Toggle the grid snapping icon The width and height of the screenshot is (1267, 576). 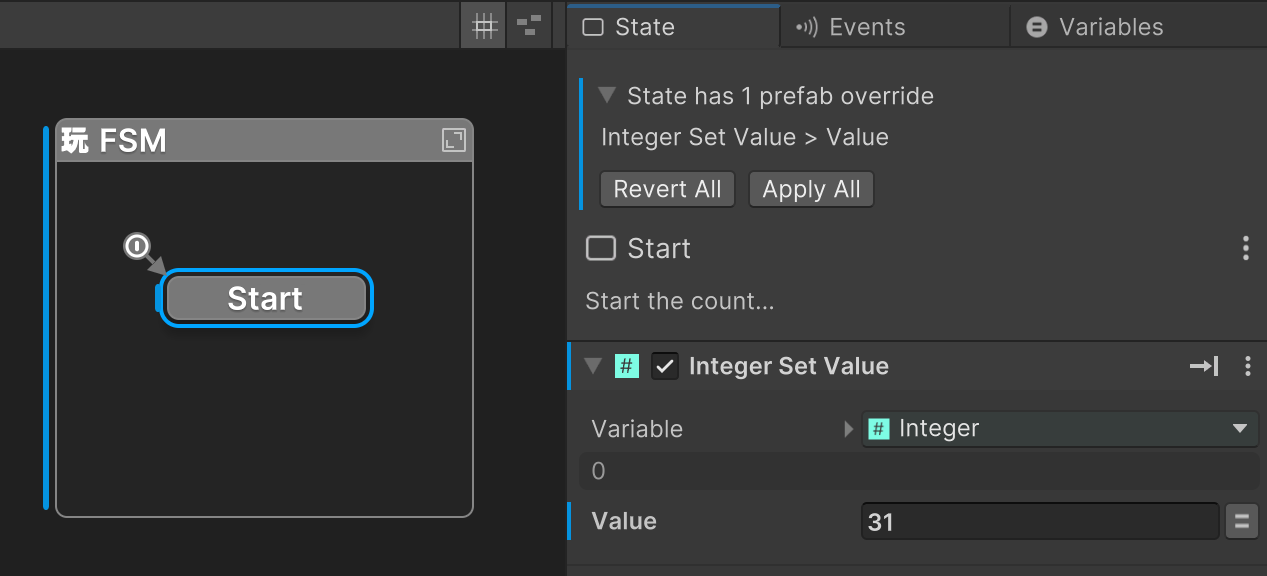[x=484, y=26]
